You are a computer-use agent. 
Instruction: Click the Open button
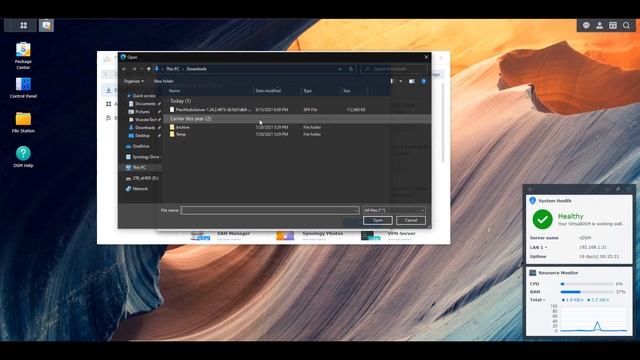tap(378, 220)
